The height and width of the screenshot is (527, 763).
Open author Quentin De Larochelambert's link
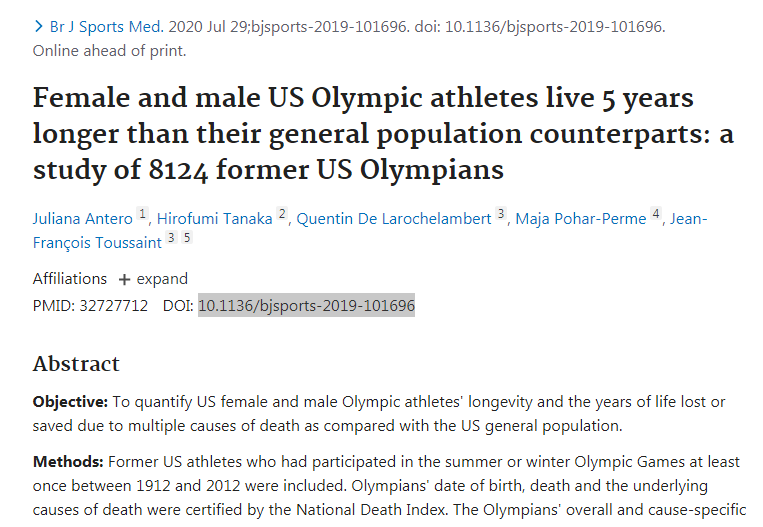pyautogui.click(x=394, y=218)
